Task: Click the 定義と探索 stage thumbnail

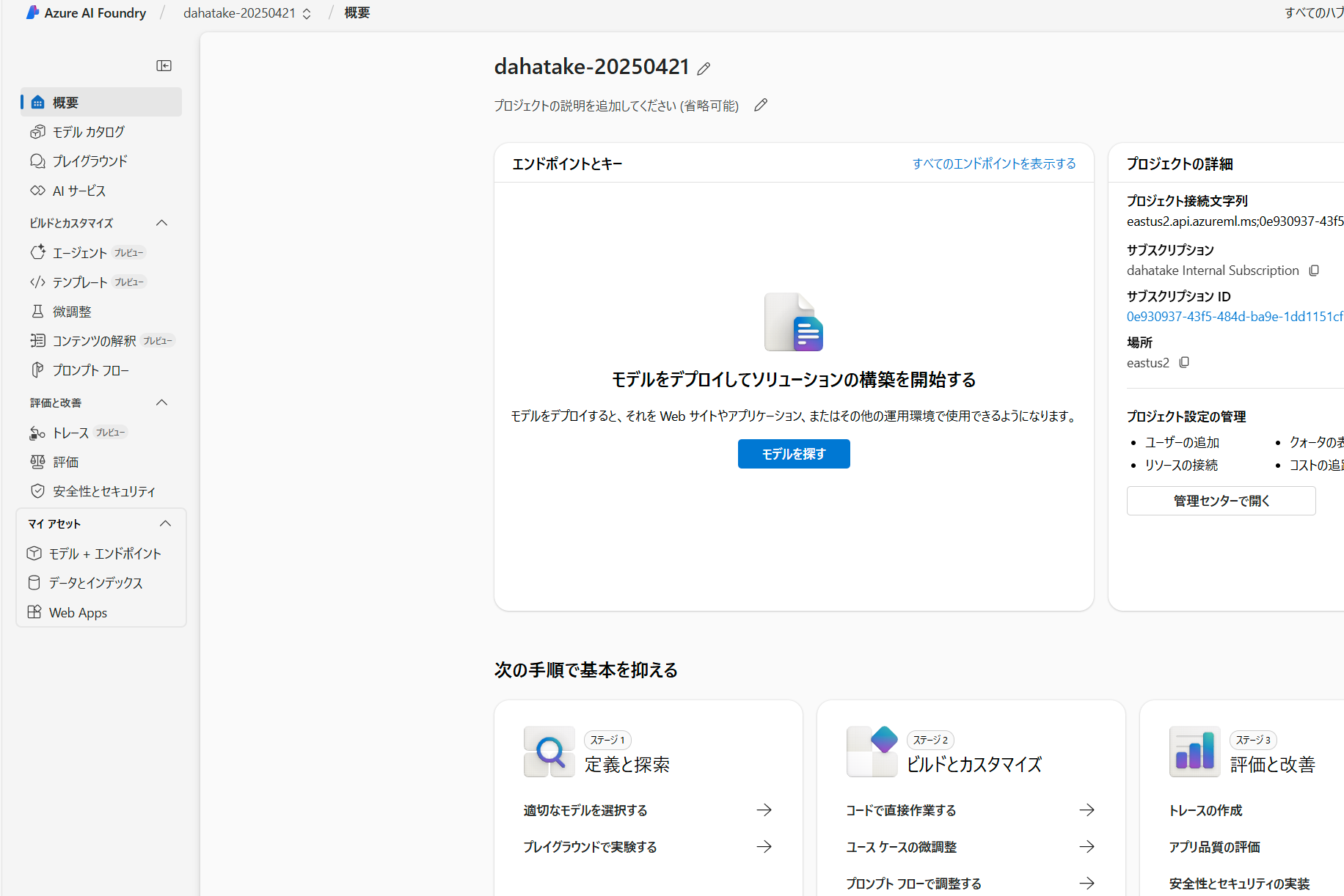Action: click(549, 752)
